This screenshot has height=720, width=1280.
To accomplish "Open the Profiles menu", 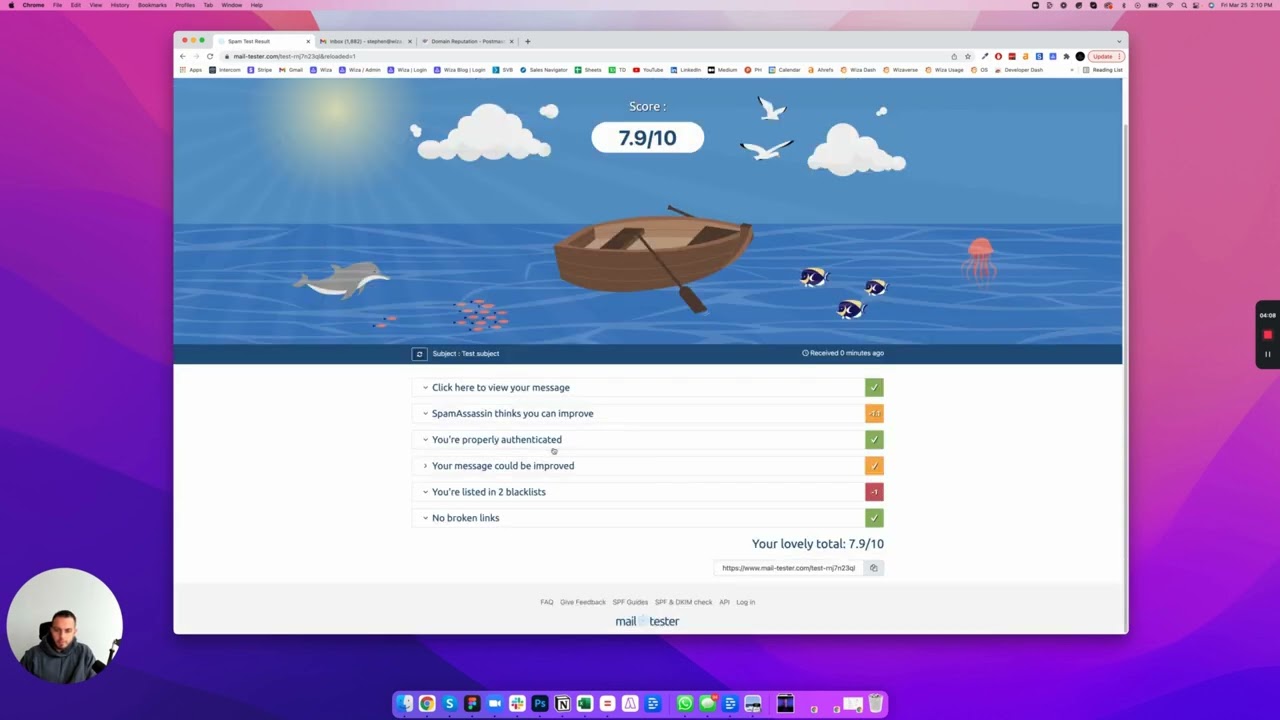I will coord(185,5).
